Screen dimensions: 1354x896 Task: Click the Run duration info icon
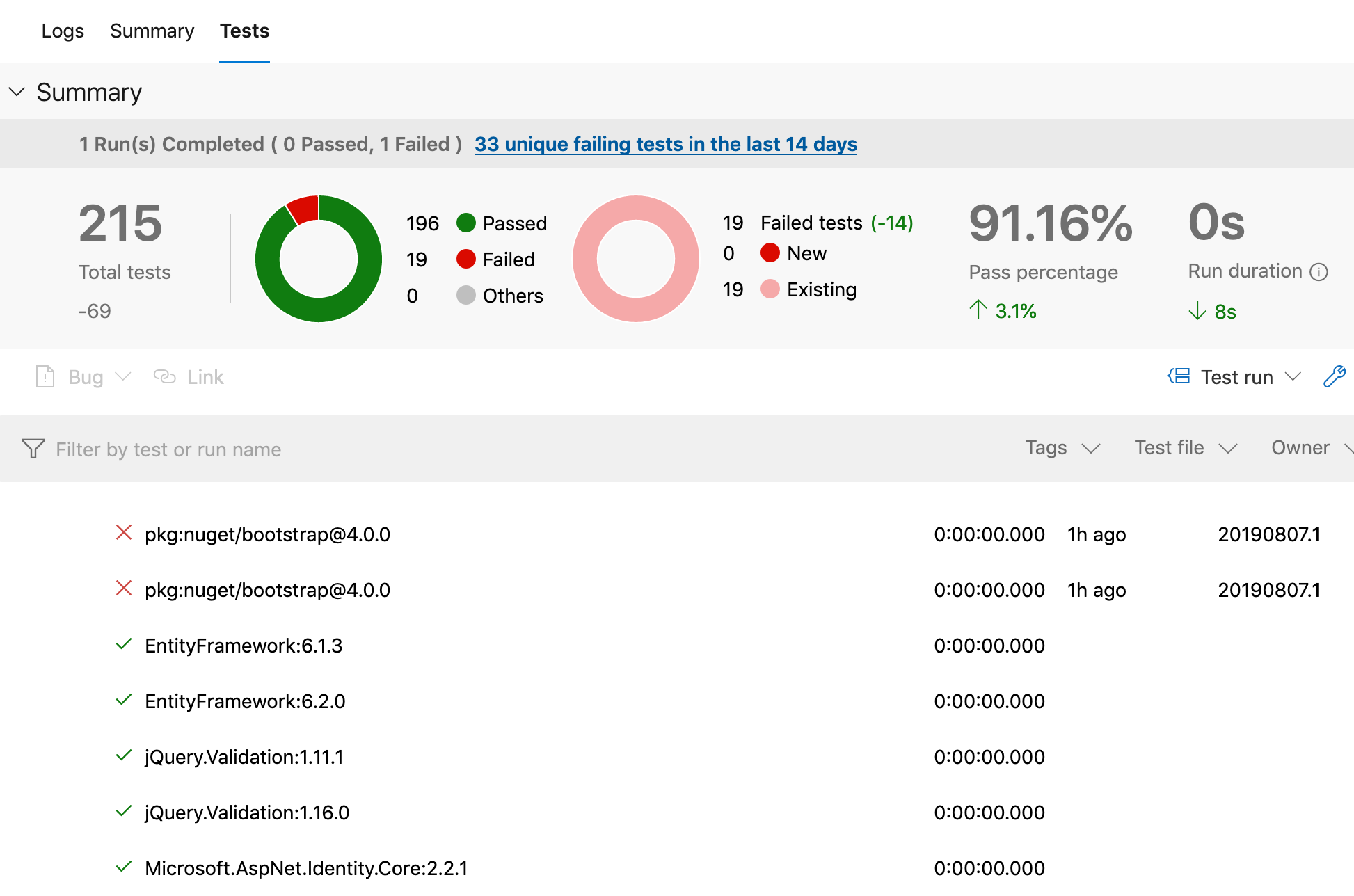(1319, 272)
